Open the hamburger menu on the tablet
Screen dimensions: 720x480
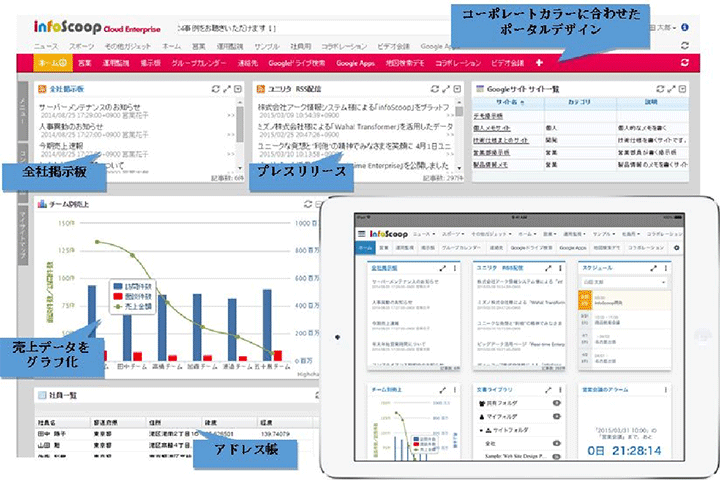(x=362, y=234)
